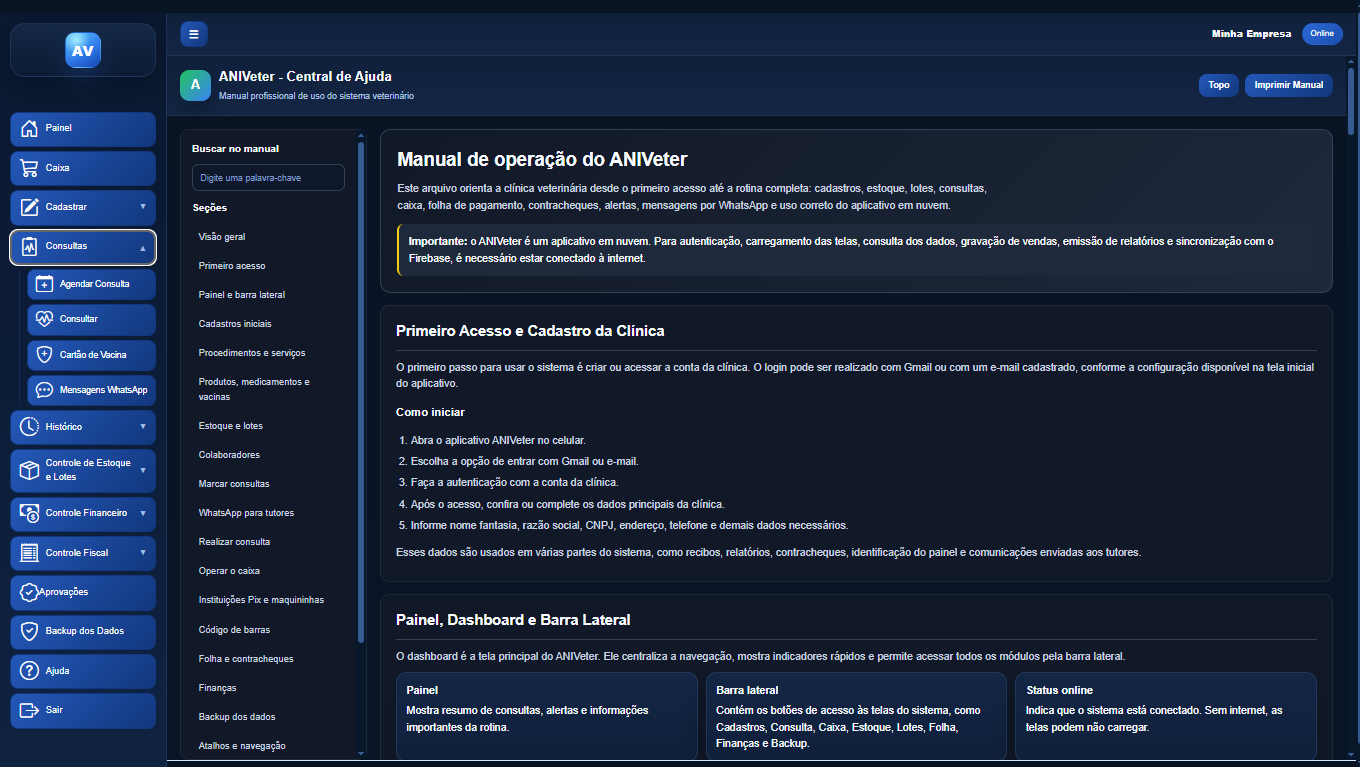Open the WhatsApp para tutores section
Image resolution: width=1360 pixels, height=767 pixels.
point(246,513)
